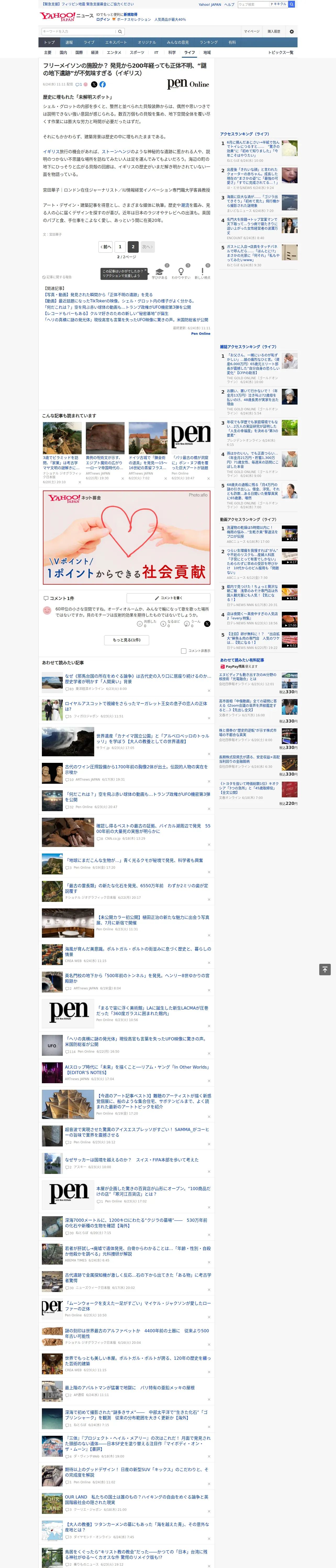Open the みんなの意見 tab
Viewport: 336px width, 1568px height.
[178, 43]
